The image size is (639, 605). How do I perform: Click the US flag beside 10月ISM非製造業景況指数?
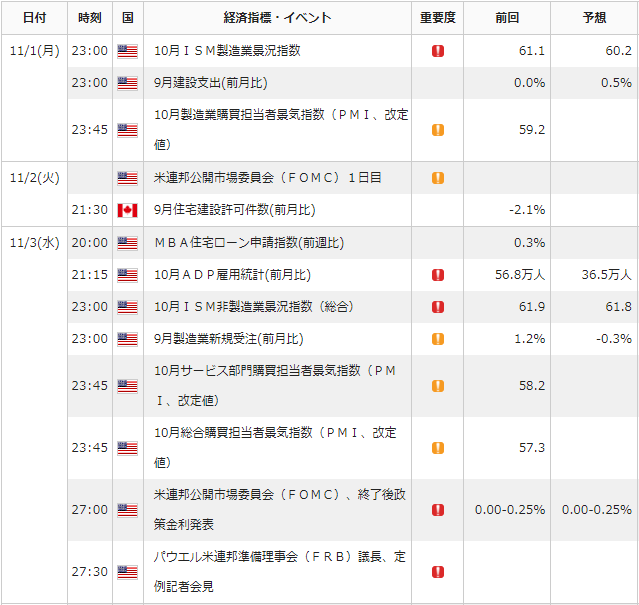click(128, 307)
